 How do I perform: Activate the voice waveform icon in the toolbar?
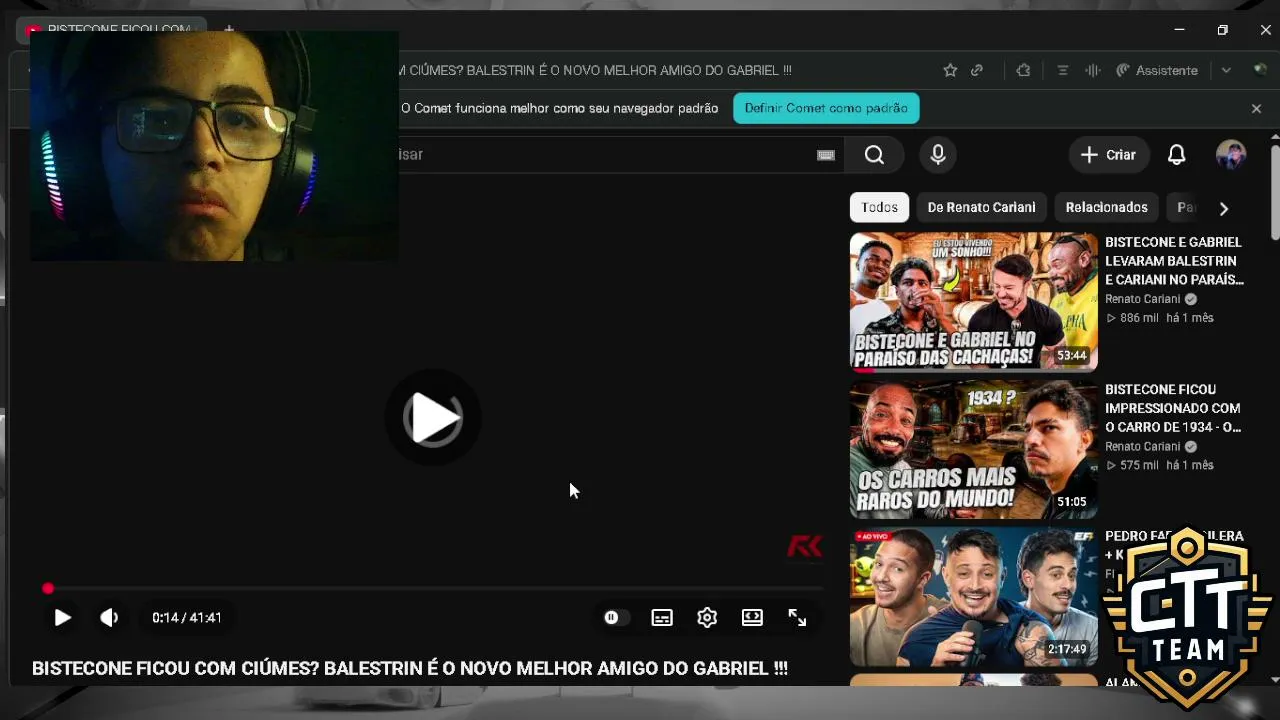[x=1093, y=70]
